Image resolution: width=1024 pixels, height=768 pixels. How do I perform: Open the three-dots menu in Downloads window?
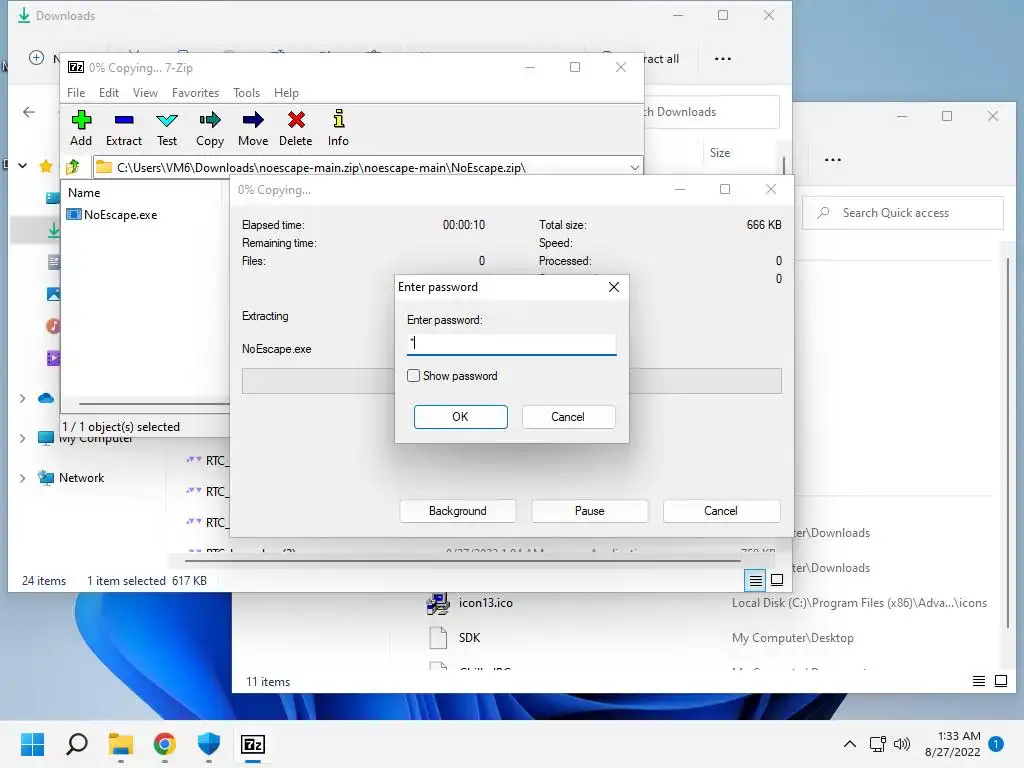point(722,59)
